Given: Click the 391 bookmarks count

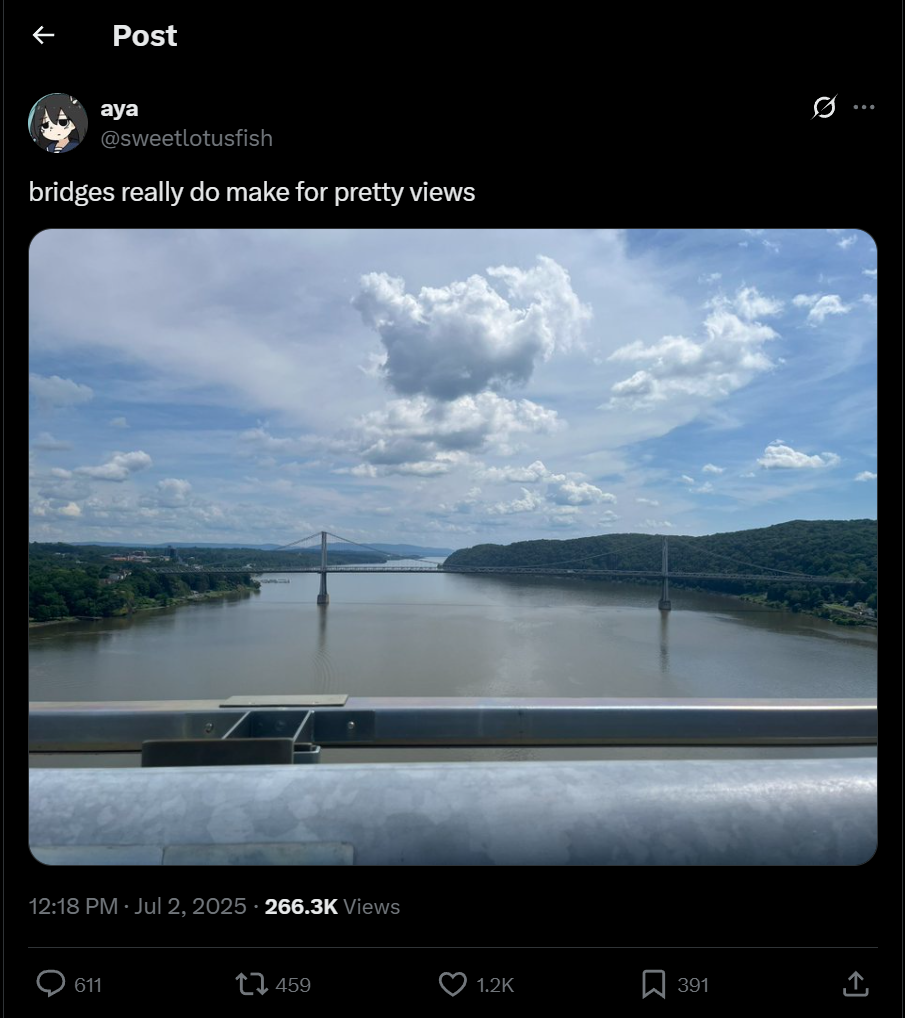Looking at the screenshot, I should pyautogui.click(x=693, y=985).
